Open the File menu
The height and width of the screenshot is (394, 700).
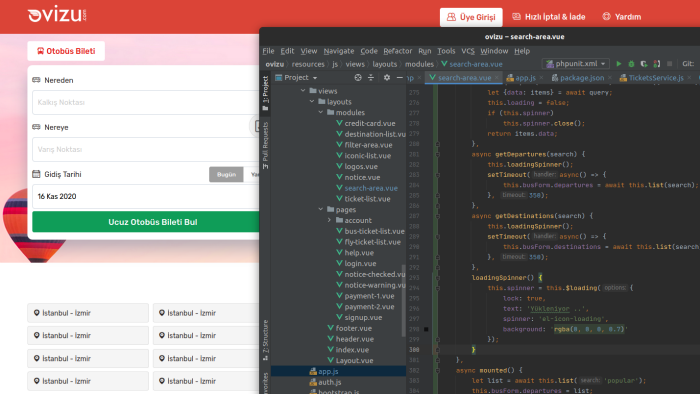click(268, 51)
